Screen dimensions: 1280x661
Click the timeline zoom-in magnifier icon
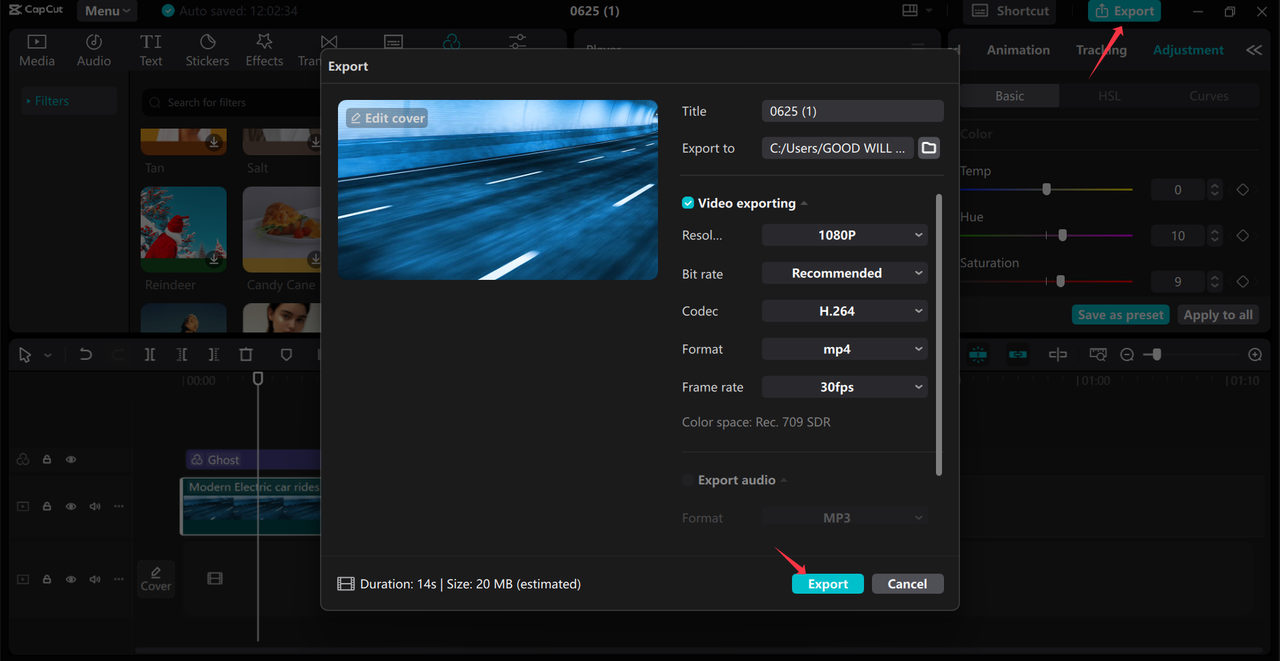[x=1255, y=354]
